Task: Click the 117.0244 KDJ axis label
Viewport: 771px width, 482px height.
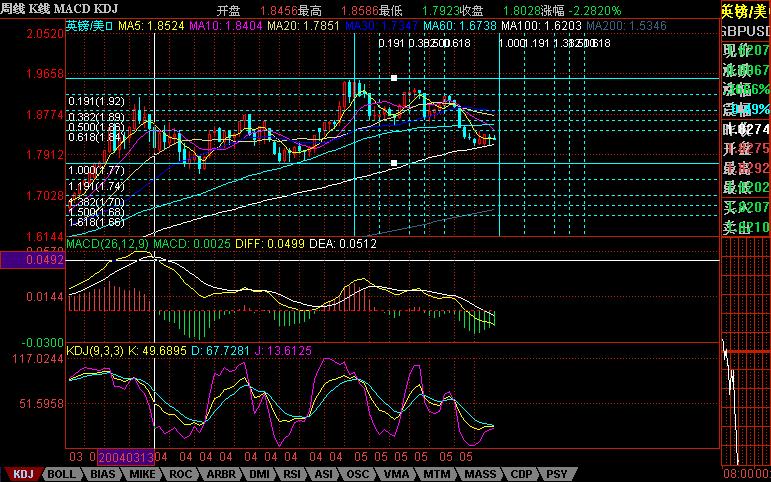Action: click(x=38, y=359)
